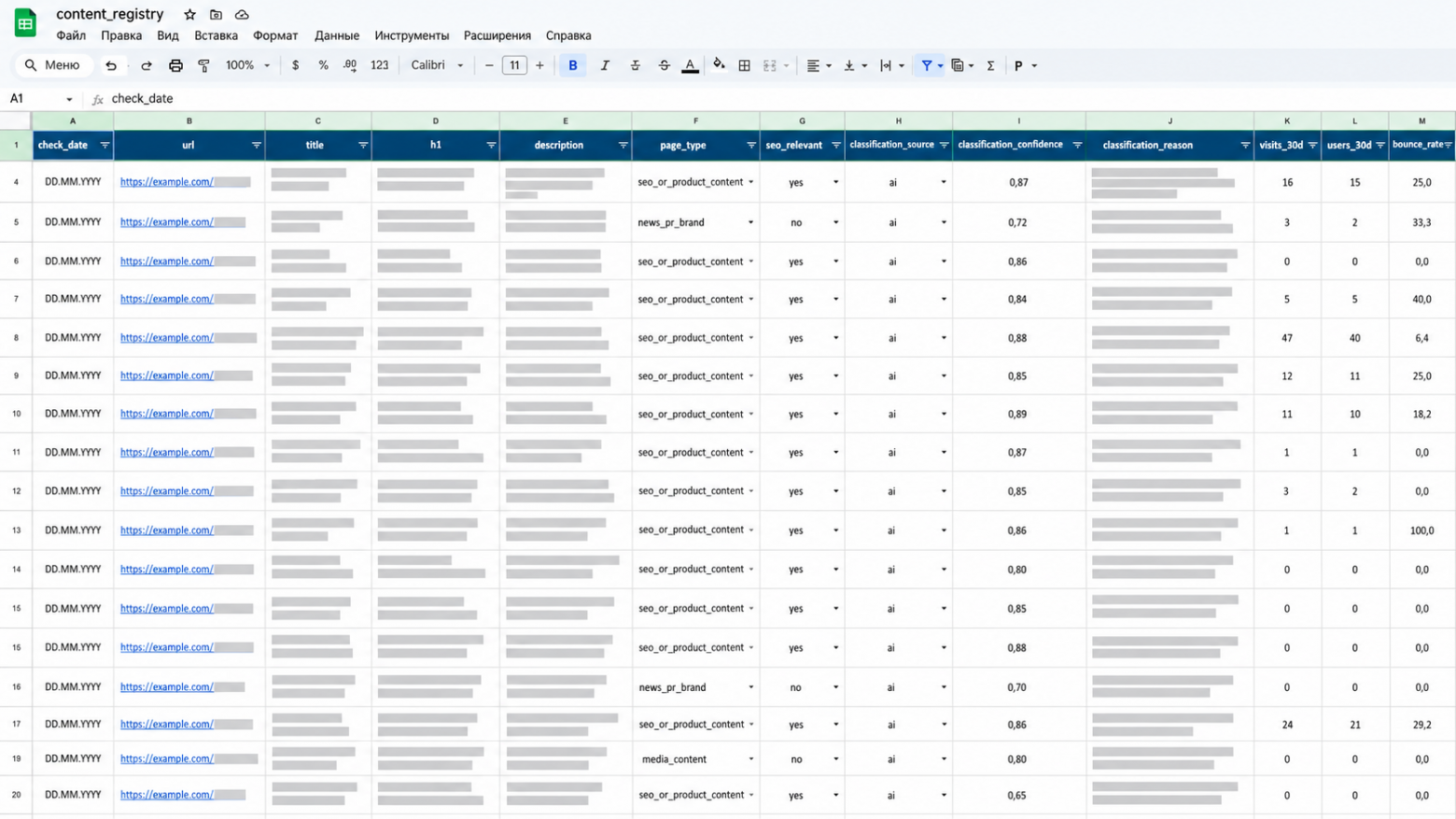Open the 123 number formats menu
1456x819 pixels.
[x=379, y=65]
